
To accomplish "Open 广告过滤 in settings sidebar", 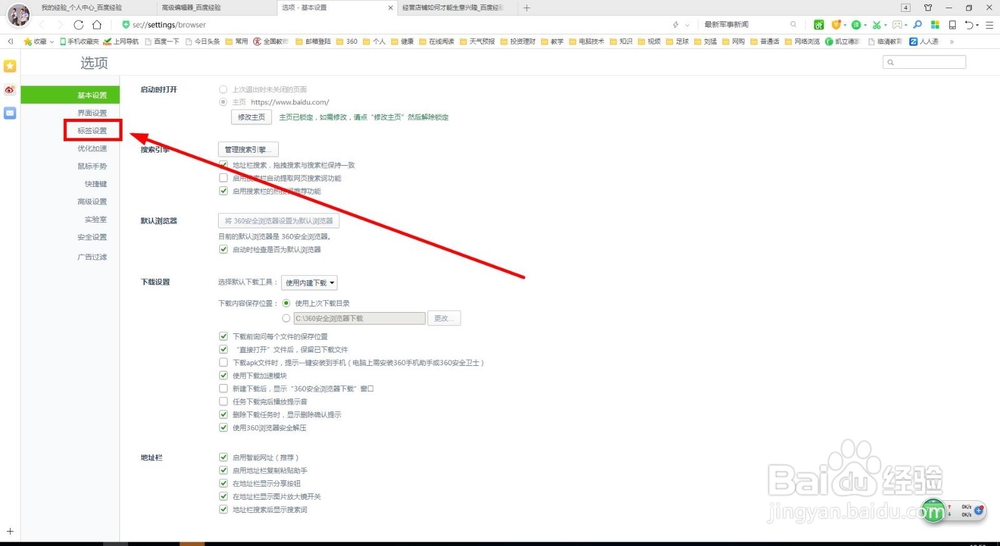I will [x=92, y=257].
